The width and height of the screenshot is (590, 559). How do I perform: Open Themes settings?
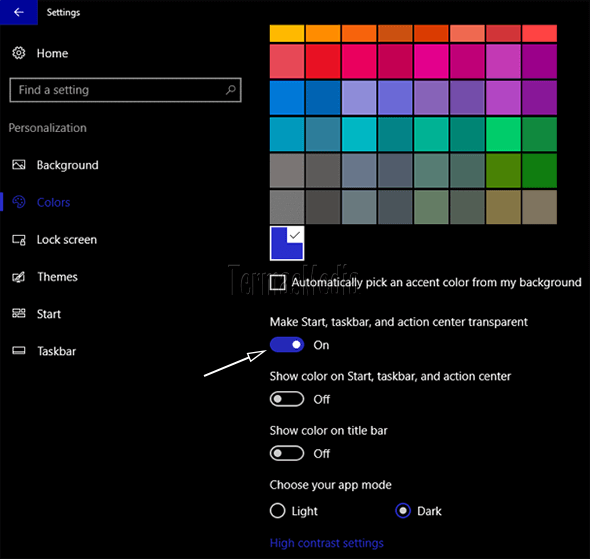point(57,277)
